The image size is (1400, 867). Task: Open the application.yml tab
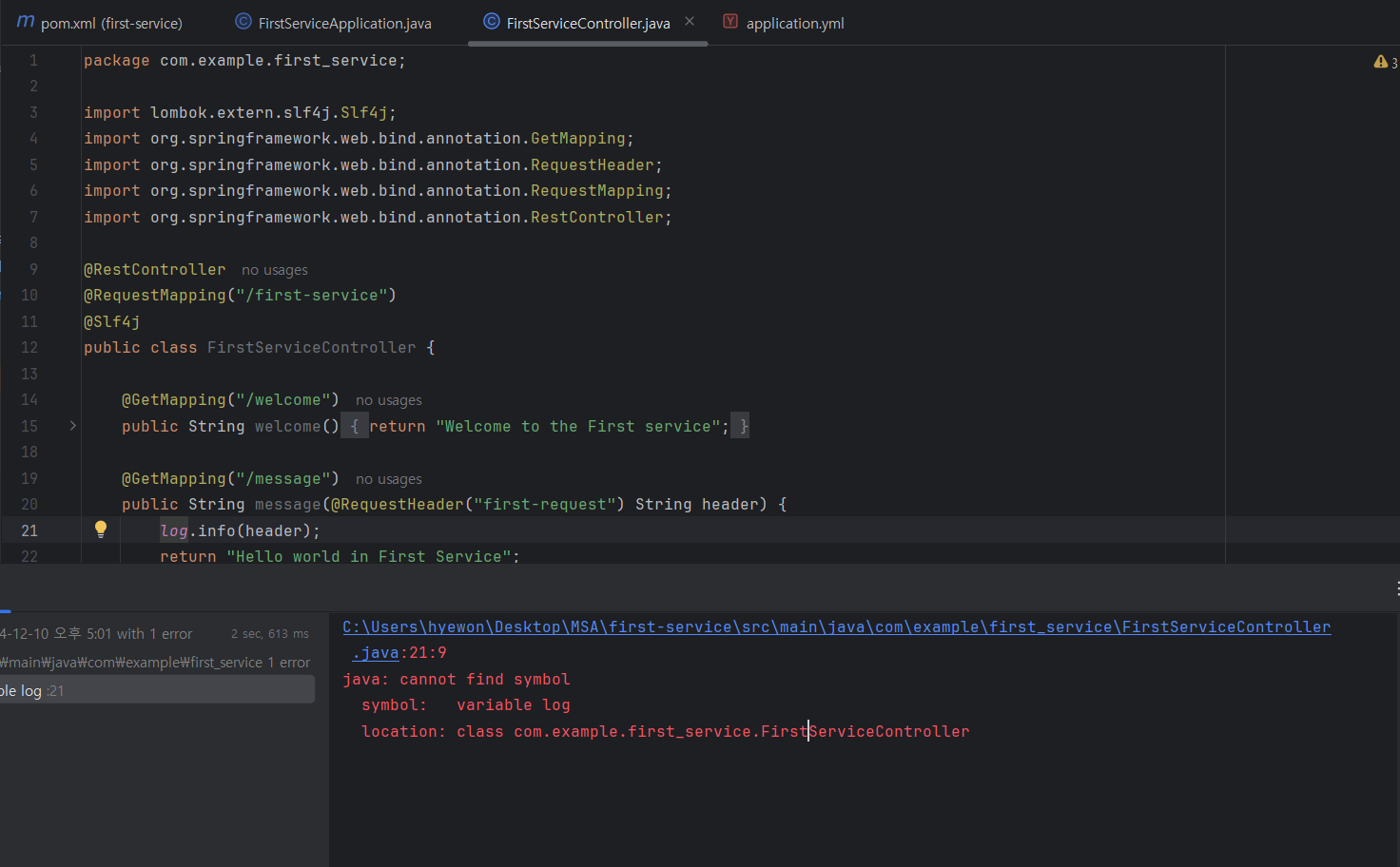[x=784, y=23]
